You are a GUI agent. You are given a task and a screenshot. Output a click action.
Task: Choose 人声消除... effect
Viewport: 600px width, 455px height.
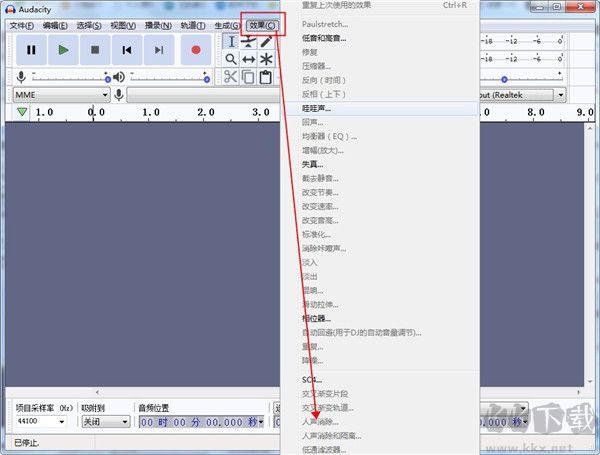[380, 422]
